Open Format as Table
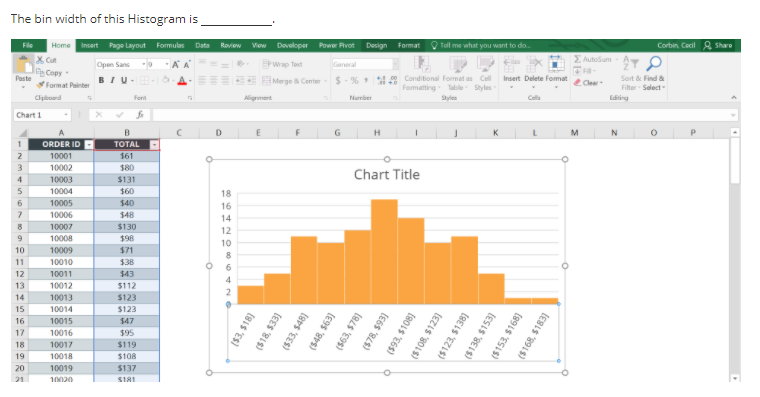The height and width of the screenshot is (397, 760). [x=457, y=73]
